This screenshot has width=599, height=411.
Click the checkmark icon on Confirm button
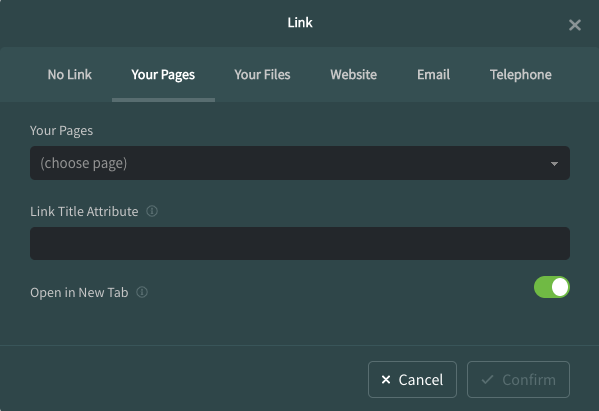pos(487,379)
